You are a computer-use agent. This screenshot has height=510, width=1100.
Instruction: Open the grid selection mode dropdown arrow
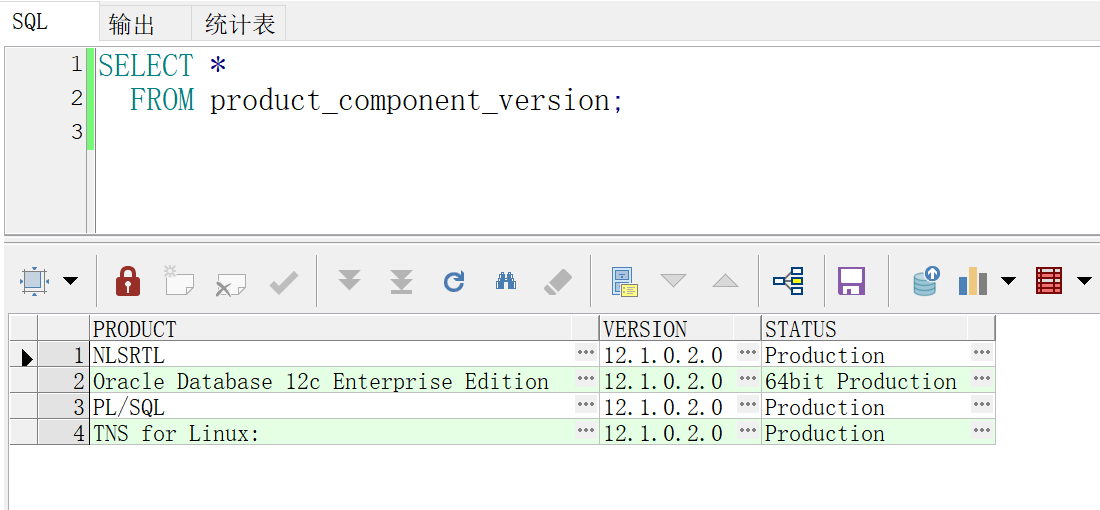tap(71, 281)
